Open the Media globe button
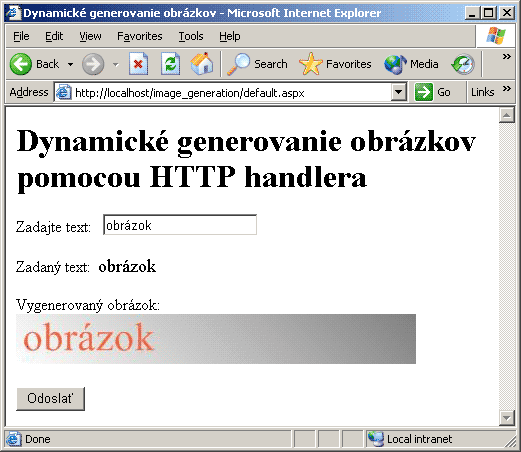This screenshot has height=452, width=521. coord(411,64)
